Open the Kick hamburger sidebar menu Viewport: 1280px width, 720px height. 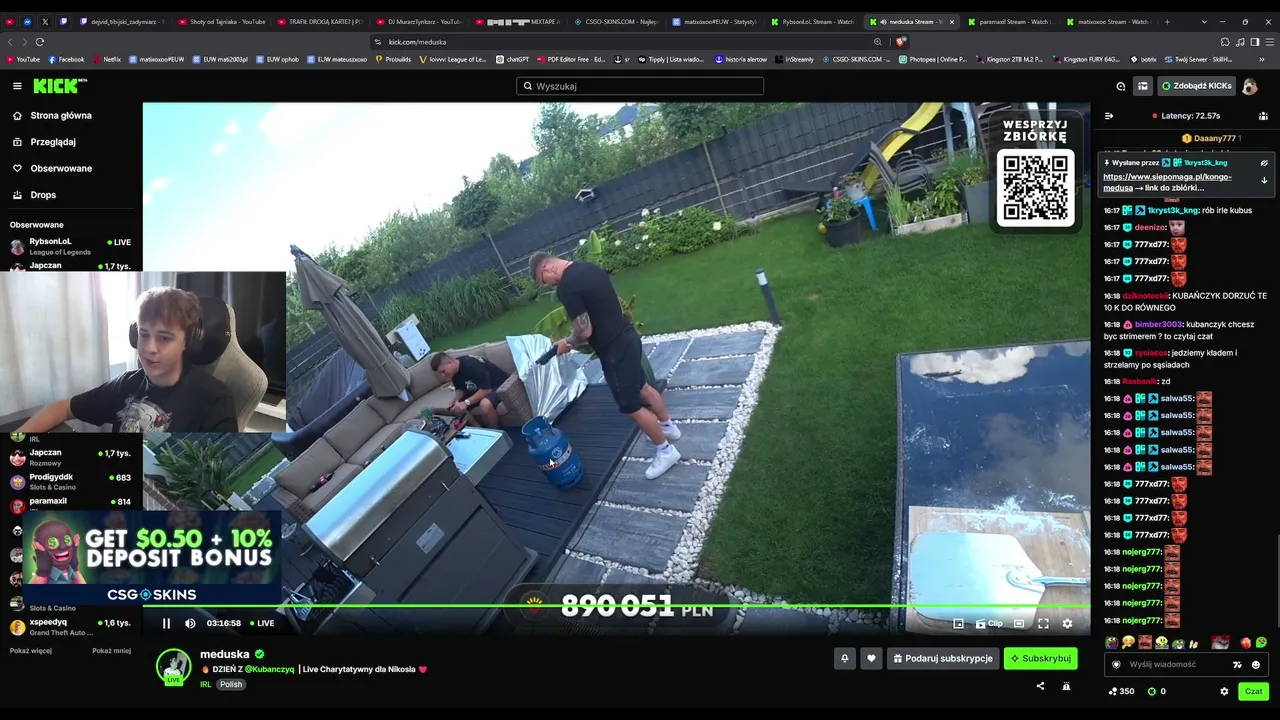17,86
